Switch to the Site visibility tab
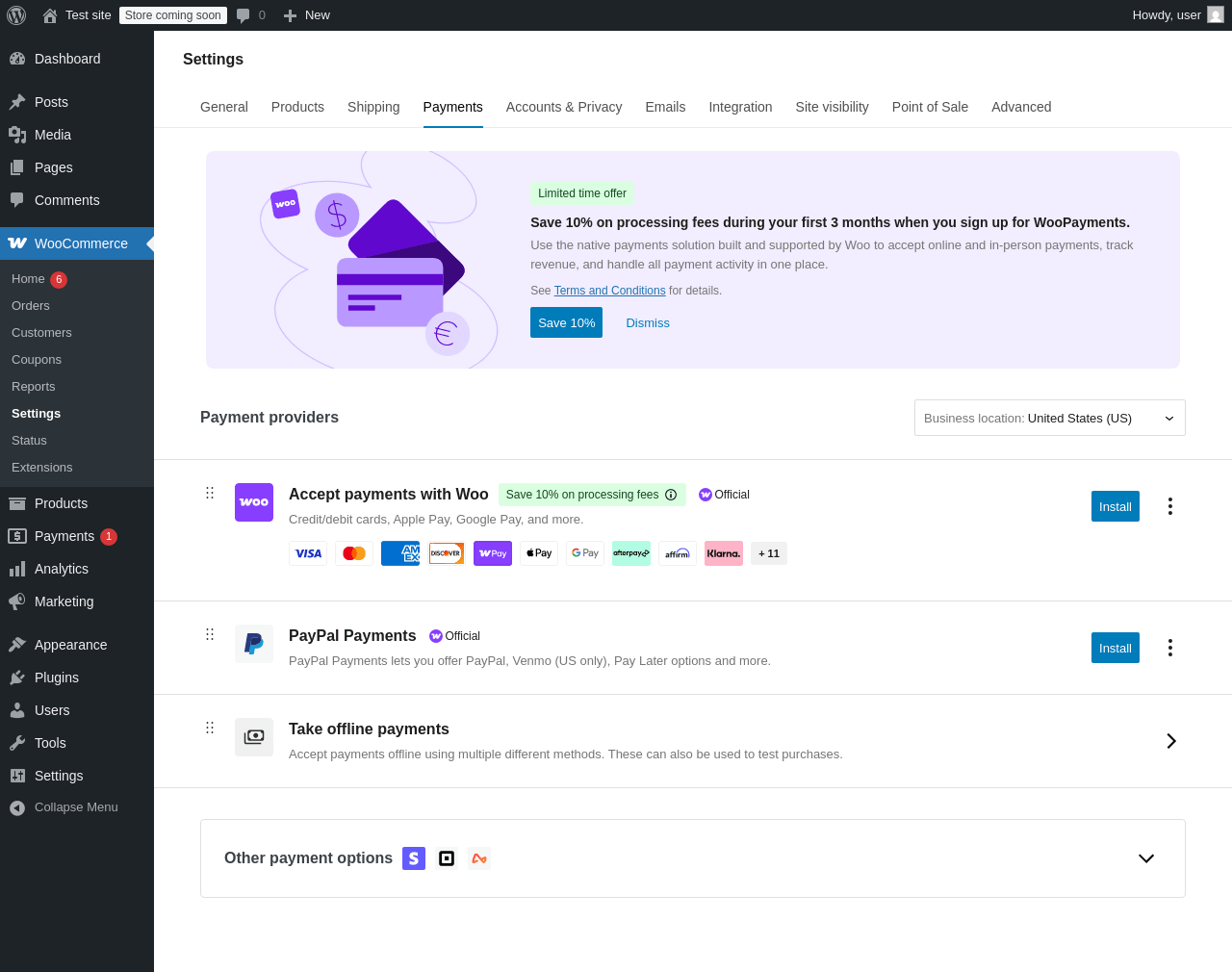This screenshot has height=972, width=1232. pyautogui.click(x=832, y=107)
